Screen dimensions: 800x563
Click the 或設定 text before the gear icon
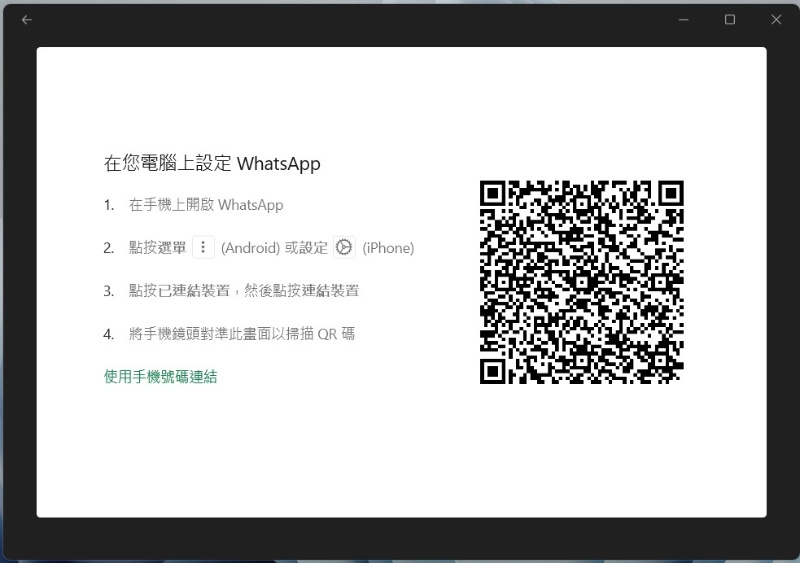[308, 248]
